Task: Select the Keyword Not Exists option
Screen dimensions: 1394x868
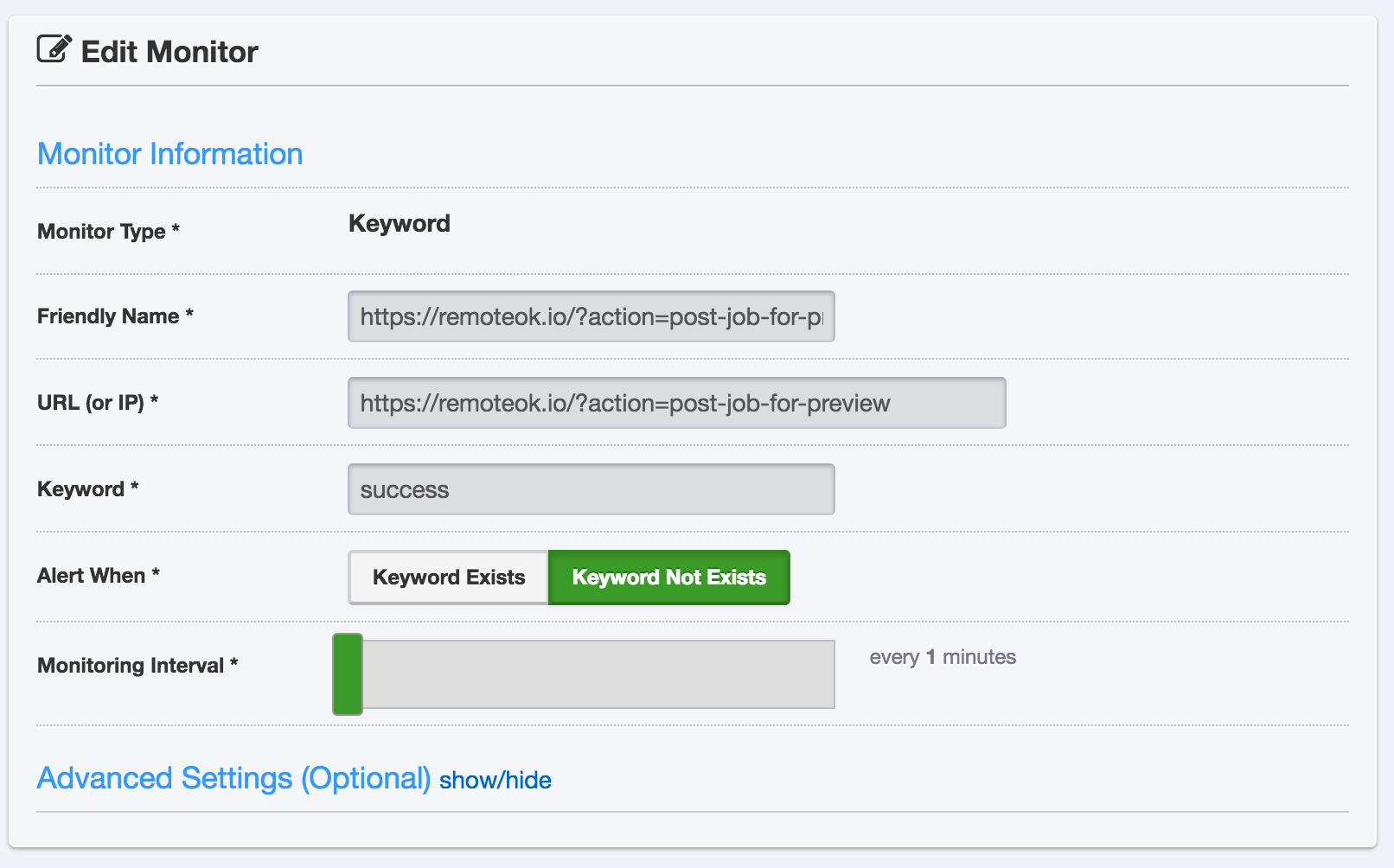Action: (668, 578)
